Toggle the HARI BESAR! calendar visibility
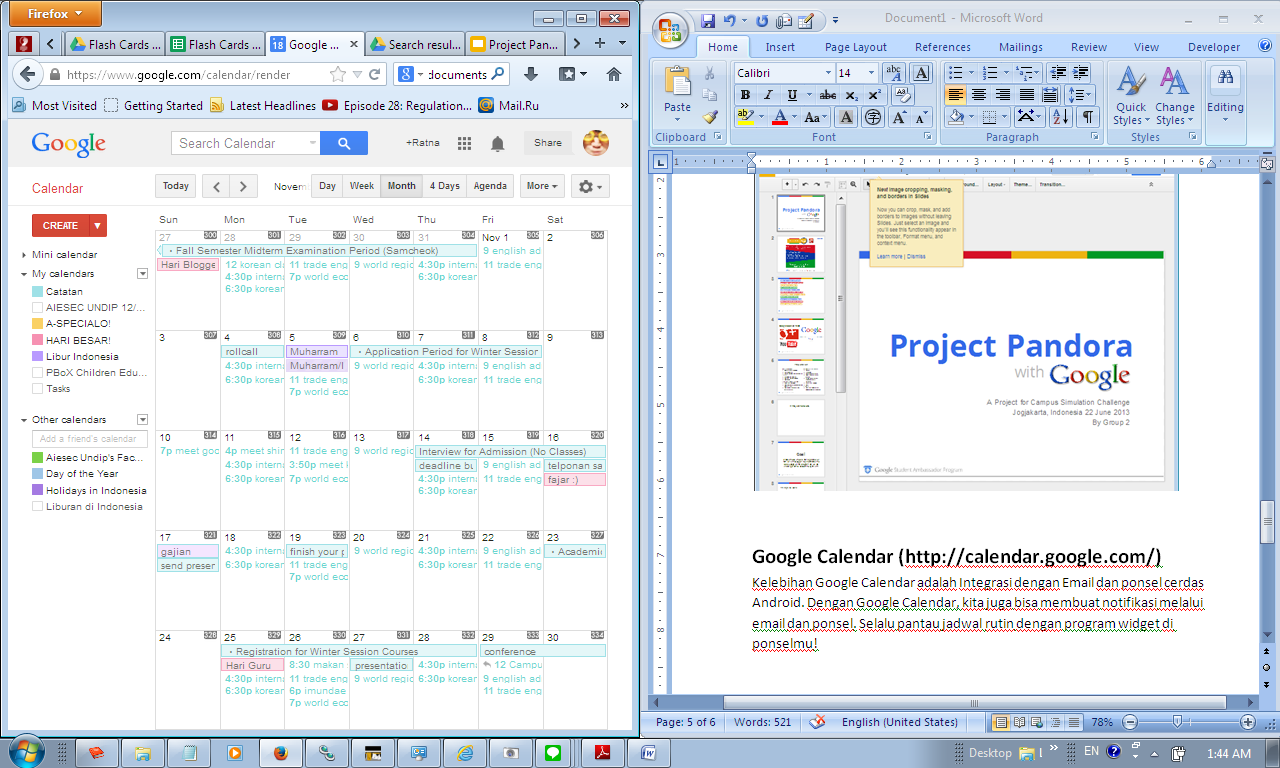Viewport: 1280px width, 768px height. click(x=38, y=340)
